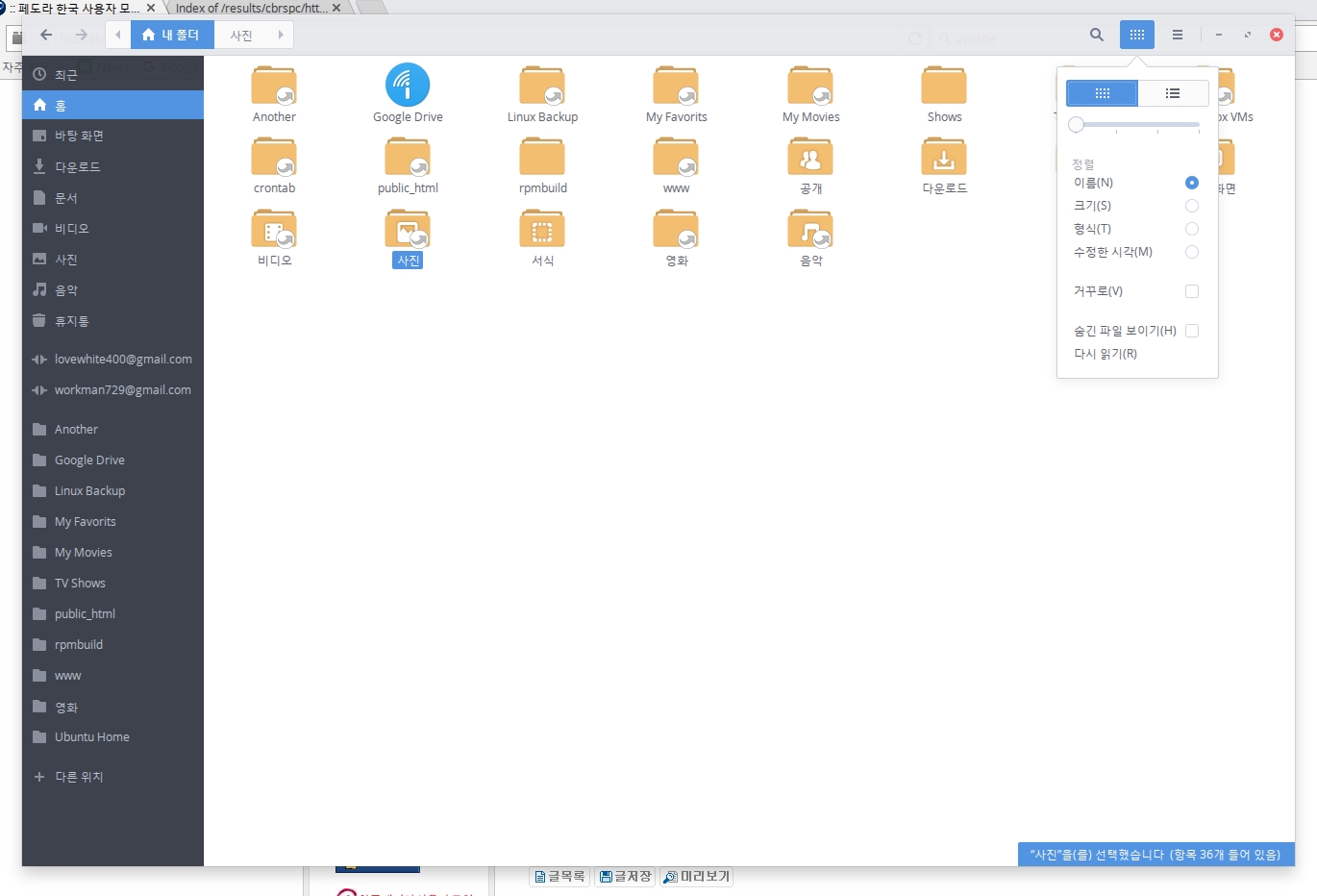The width and height of the screenshot is (1317, 896).
Task: Click the 내 폴더 path bar button
Action: pos(171,35)
